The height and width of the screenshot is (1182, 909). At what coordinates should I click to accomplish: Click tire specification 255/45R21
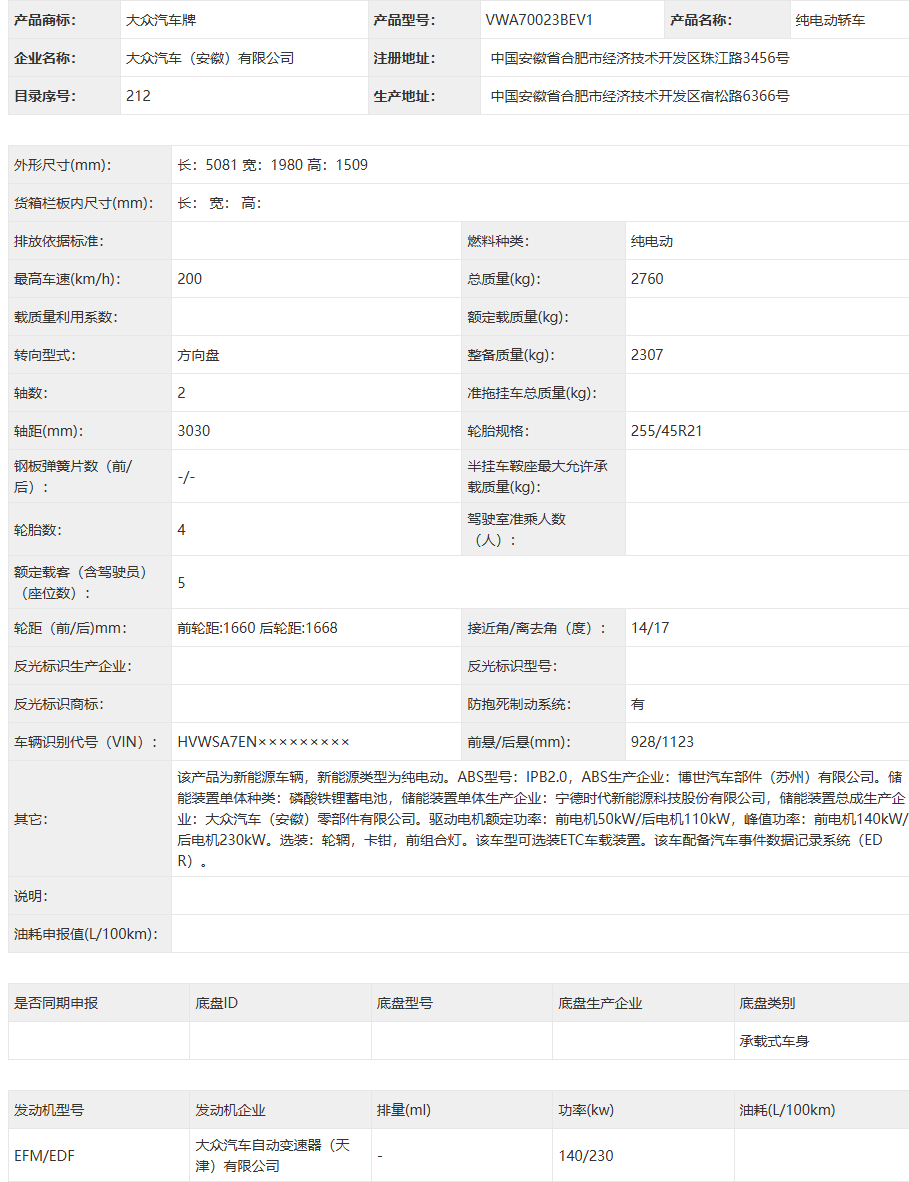(666, 431)
